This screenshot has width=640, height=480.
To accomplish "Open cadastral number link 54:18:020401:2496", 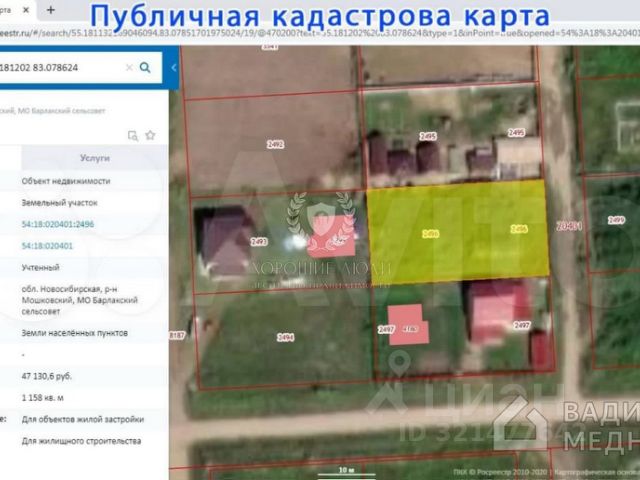I will pos(58,224).
